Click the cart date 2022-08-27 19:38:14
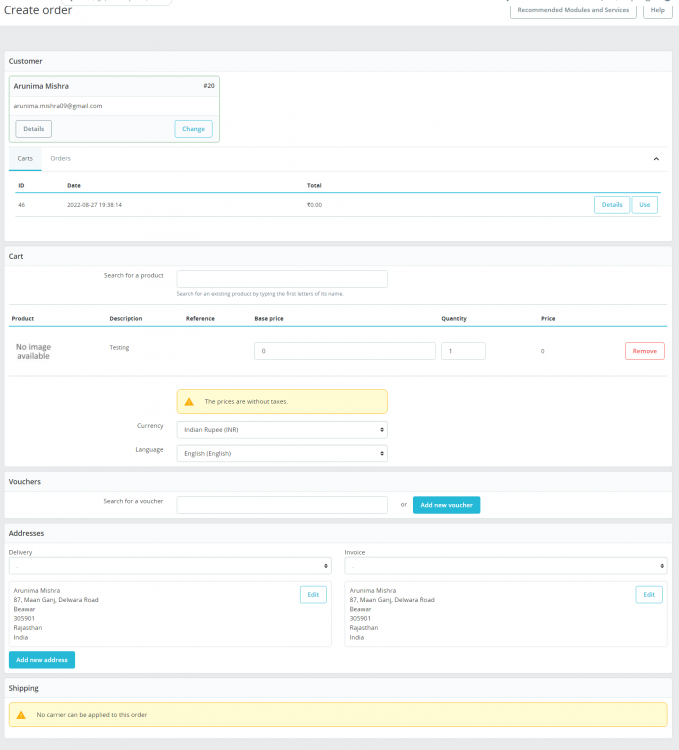Image resolution: width=679 pixels, height=750 pixels. [95, 205]
